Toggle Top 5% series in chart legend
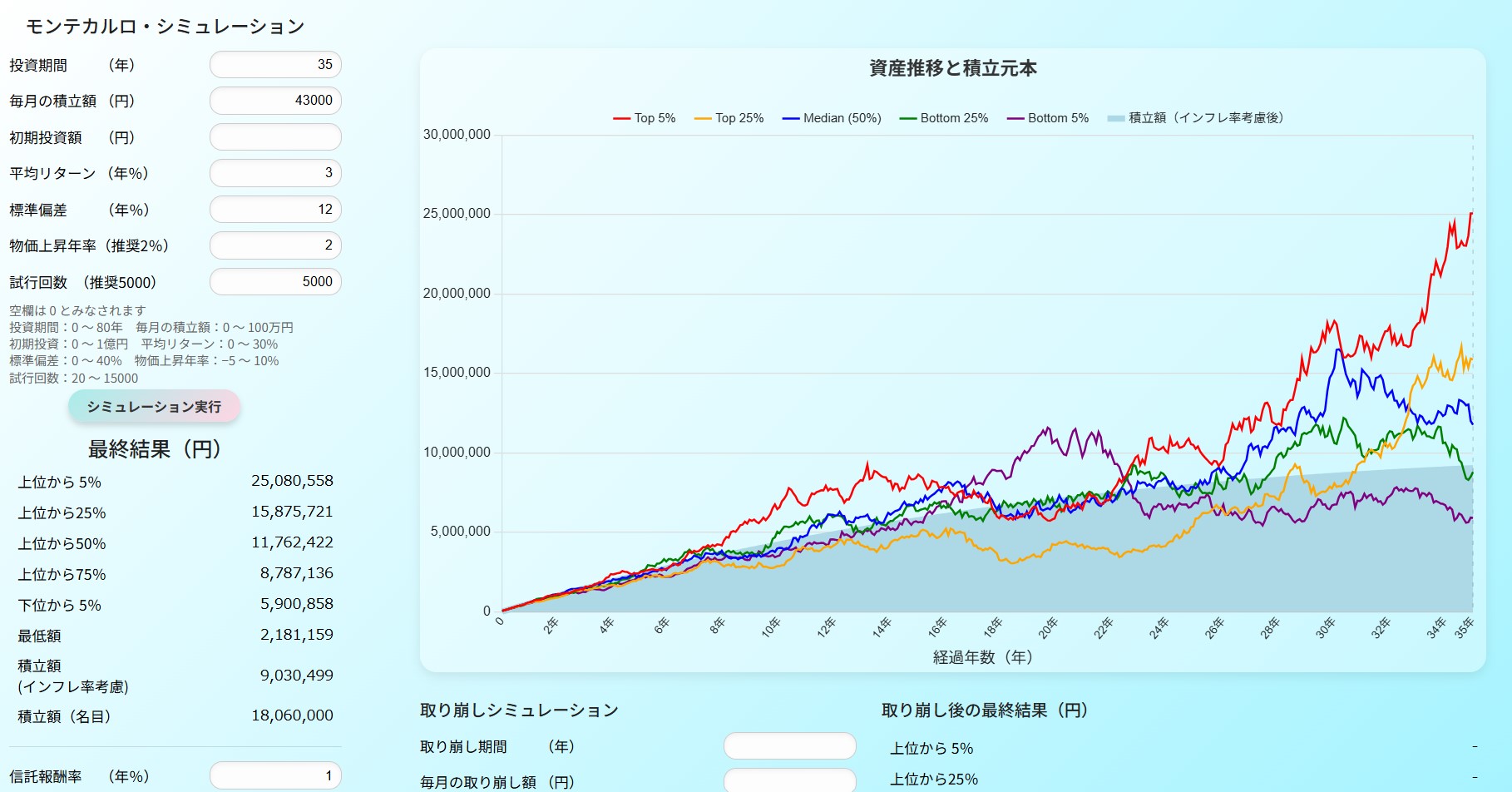1512x792 pixels. tap(644, 118)
